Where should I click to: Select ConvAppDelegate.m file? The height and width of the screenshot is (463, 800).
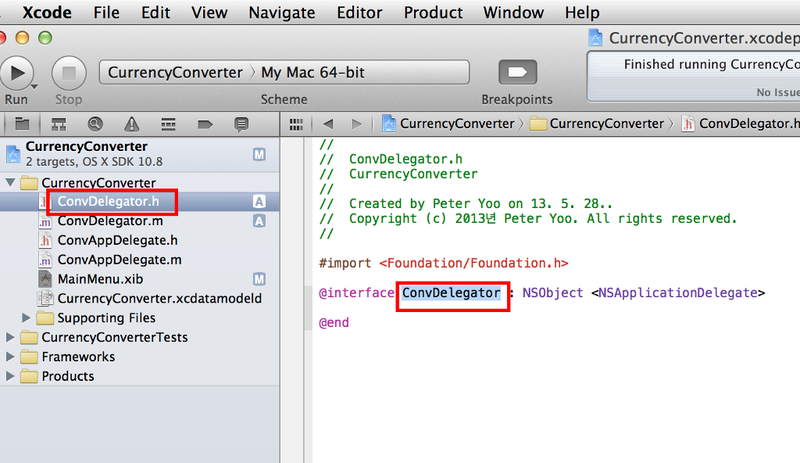click(x=118, y=259)
